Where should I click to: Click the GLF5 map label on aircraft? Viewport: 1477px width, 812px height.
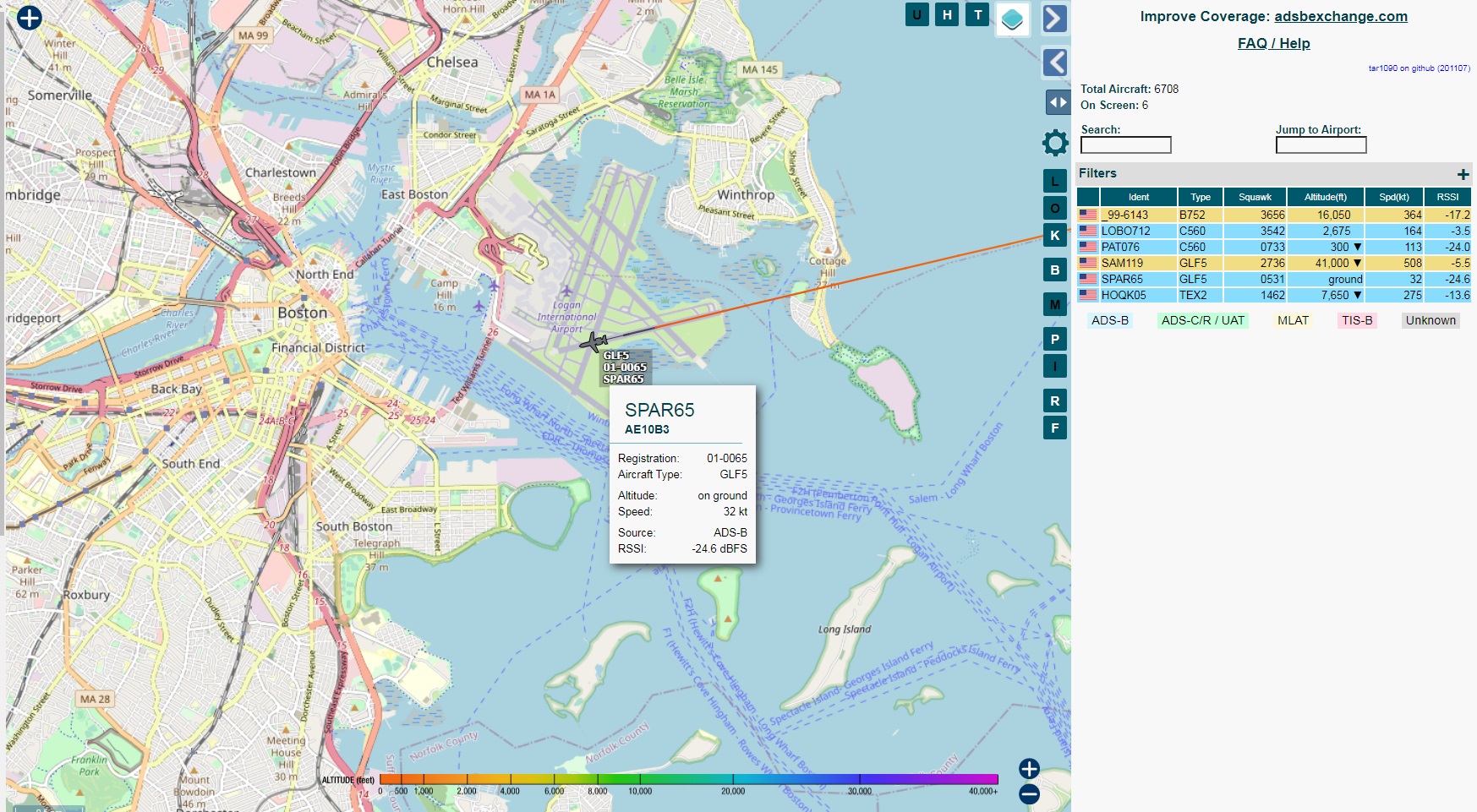coord(615,356)
